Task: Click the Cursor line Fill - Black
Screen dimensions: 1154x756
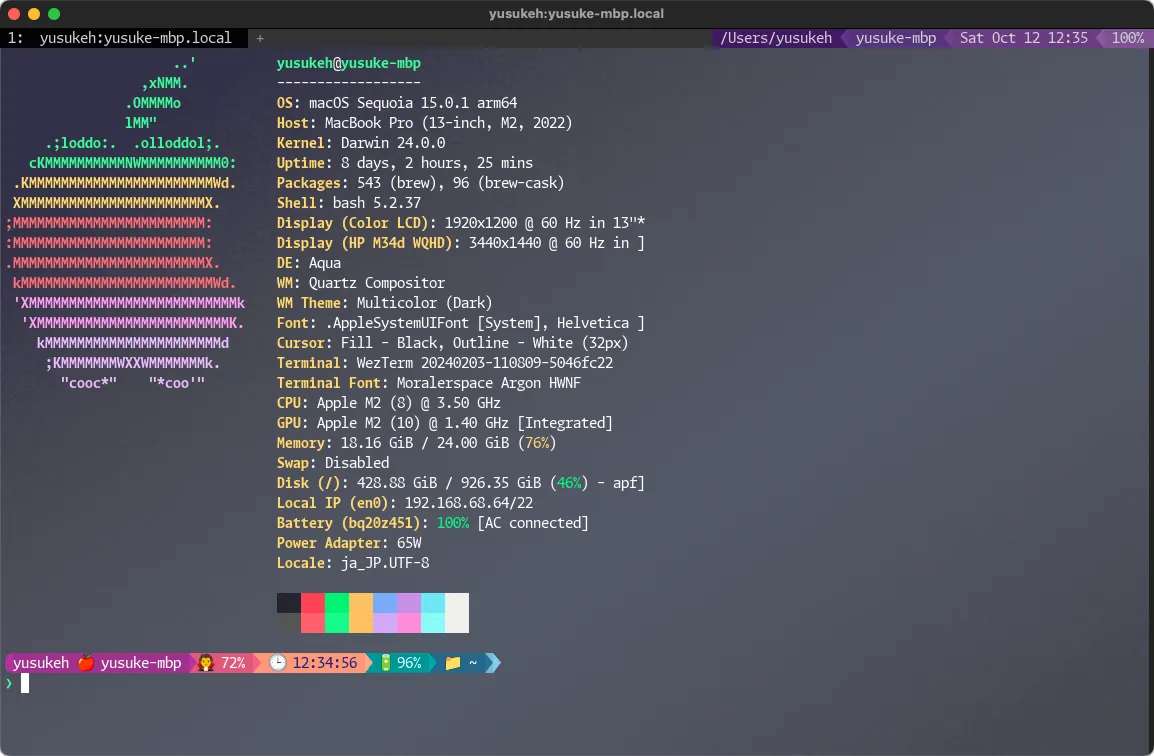Action: coord(453,342)
